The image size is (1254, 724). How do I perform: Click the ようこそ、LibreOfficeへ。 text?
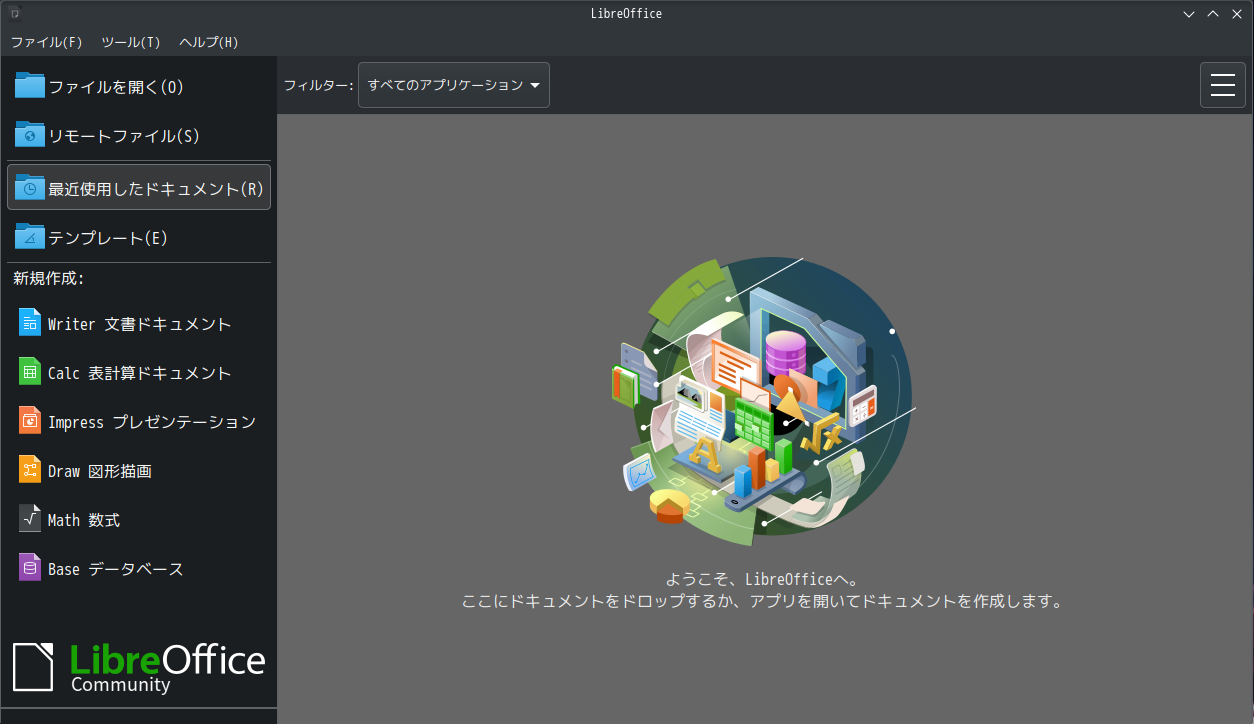(762, 579)
